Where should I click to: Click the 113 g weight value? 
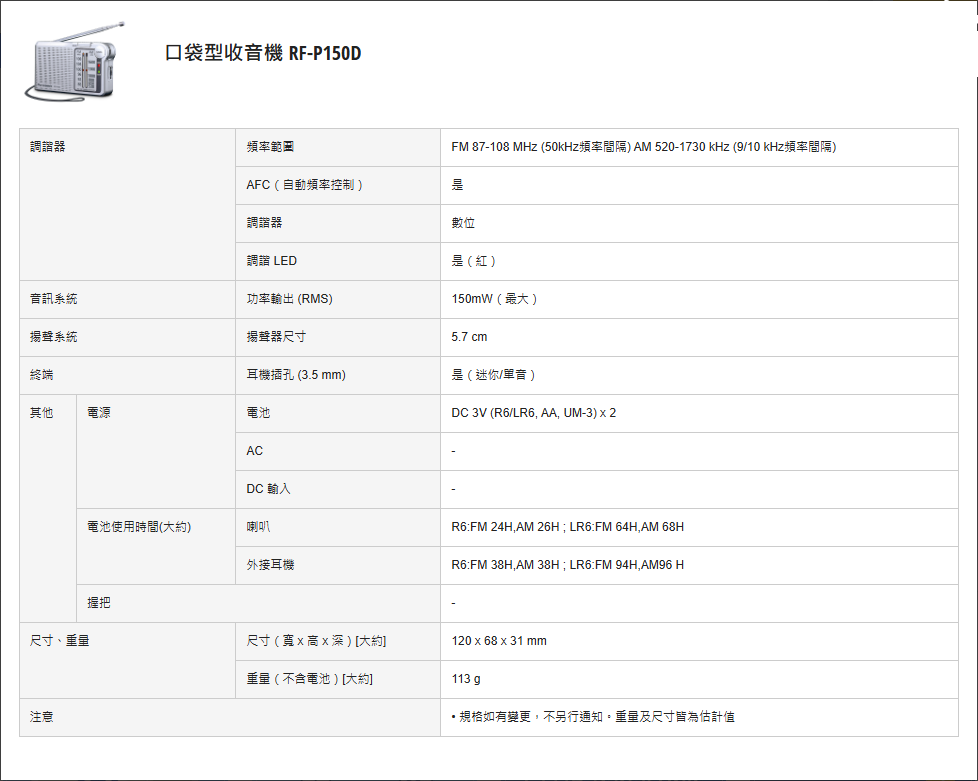[x=466, y=679]
